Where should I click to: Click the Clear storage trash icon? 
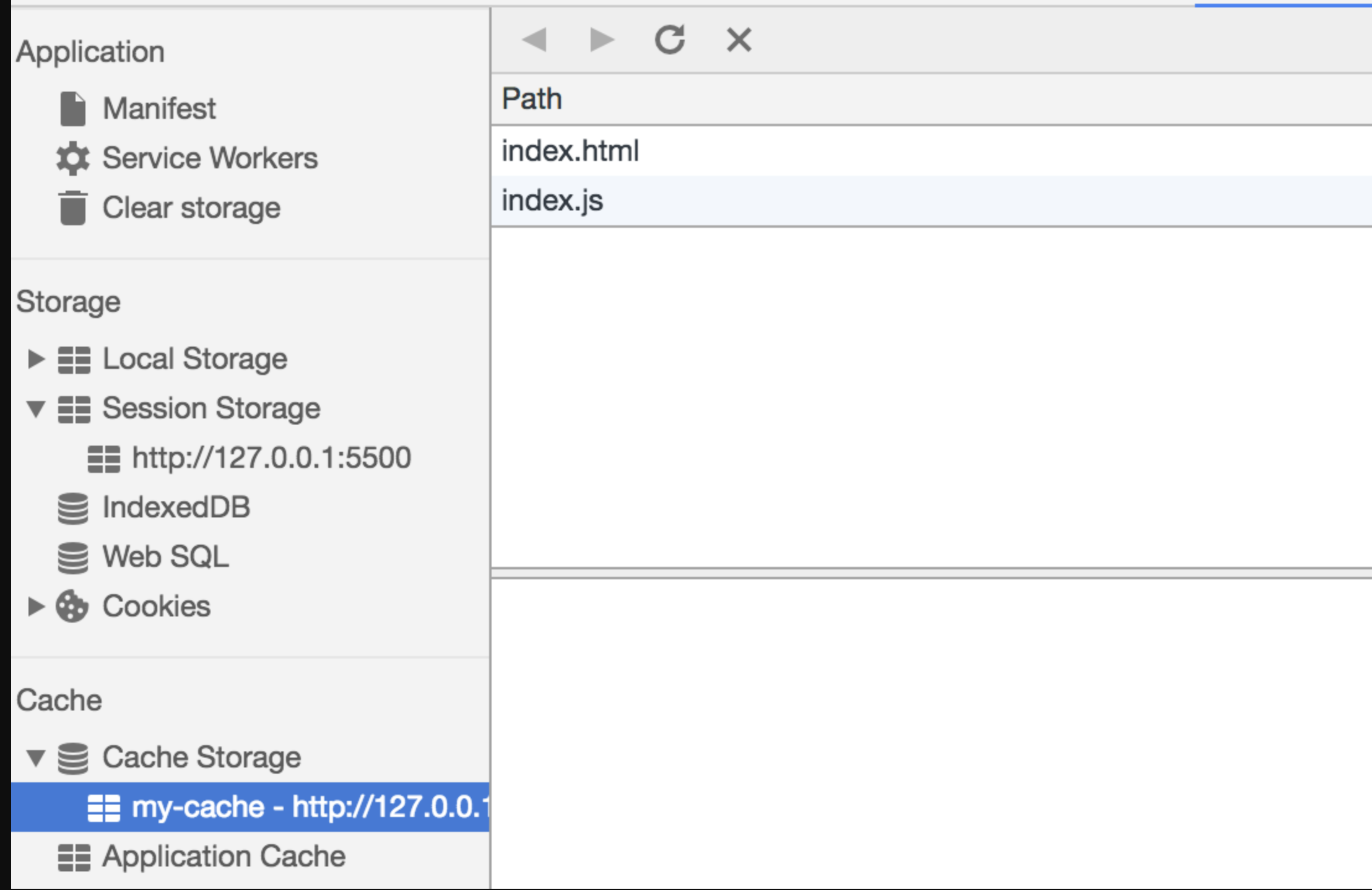(x=73, y=208)
